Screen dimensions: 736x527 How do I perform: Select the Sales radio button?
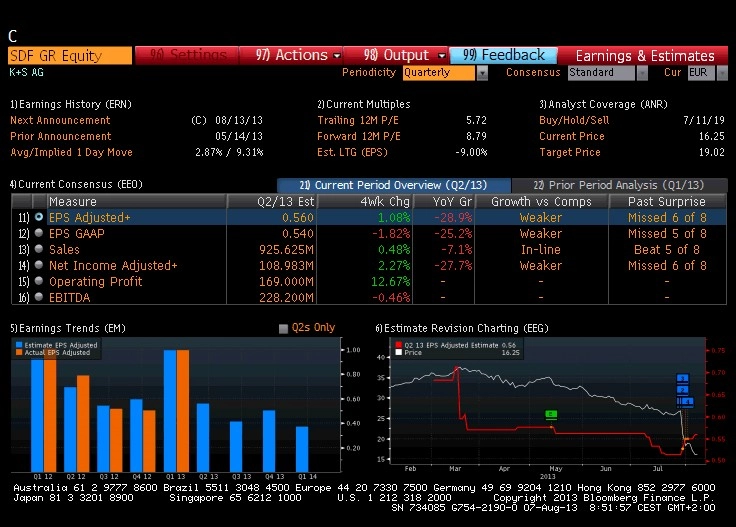(39, 249)
